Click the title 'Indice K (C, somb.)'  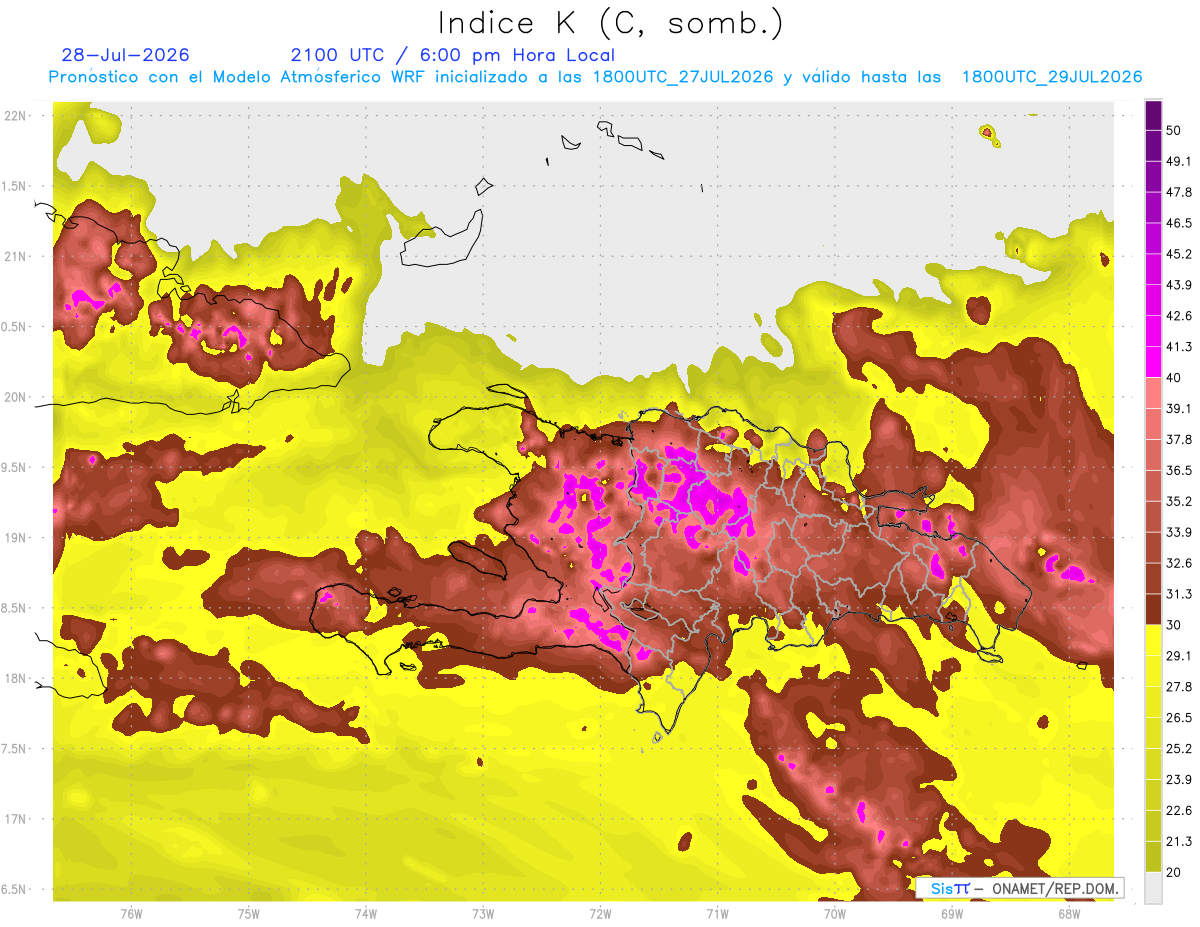(611, 23)
